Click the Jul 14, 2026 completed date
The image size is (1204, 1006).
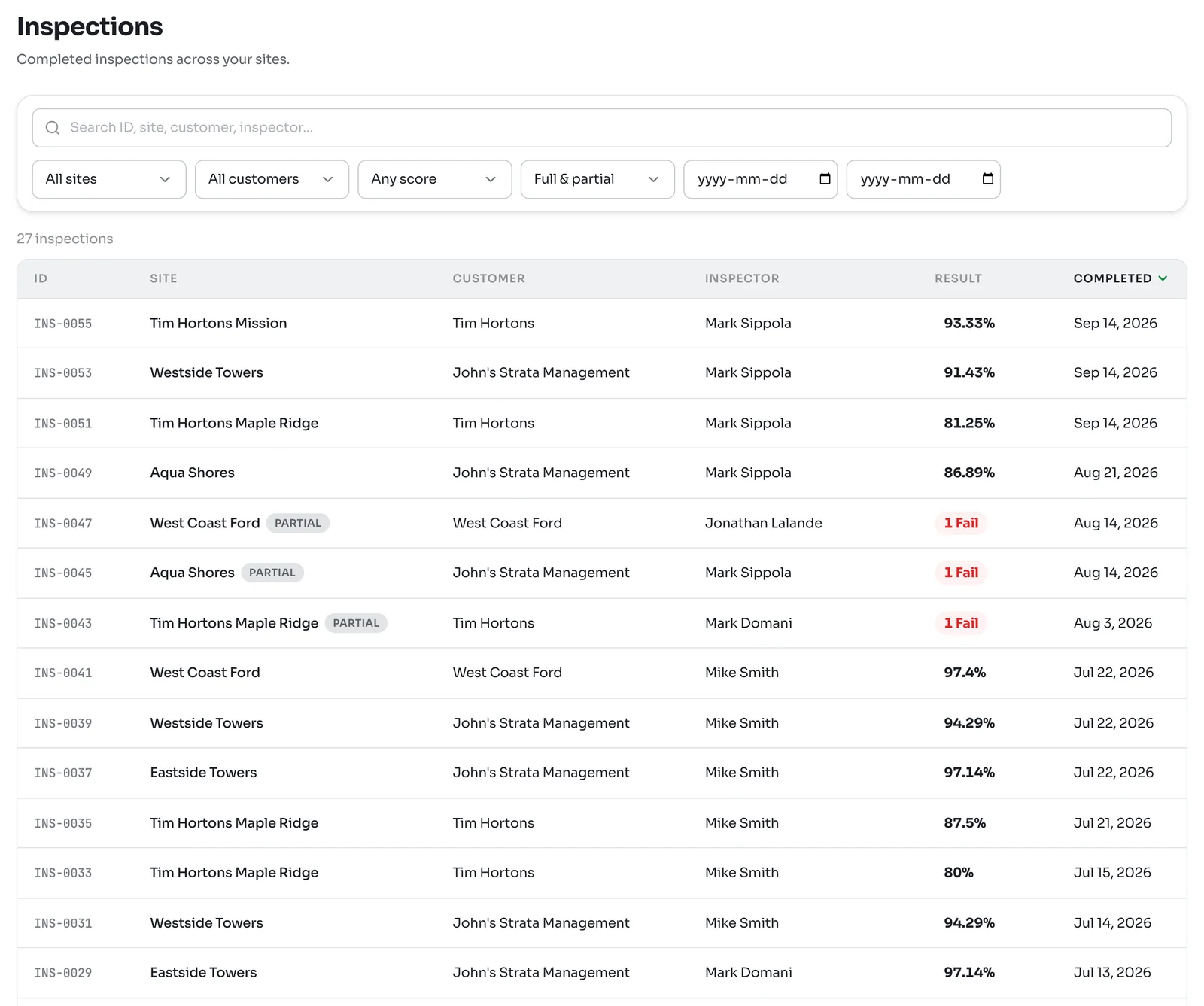point(1112,923)
